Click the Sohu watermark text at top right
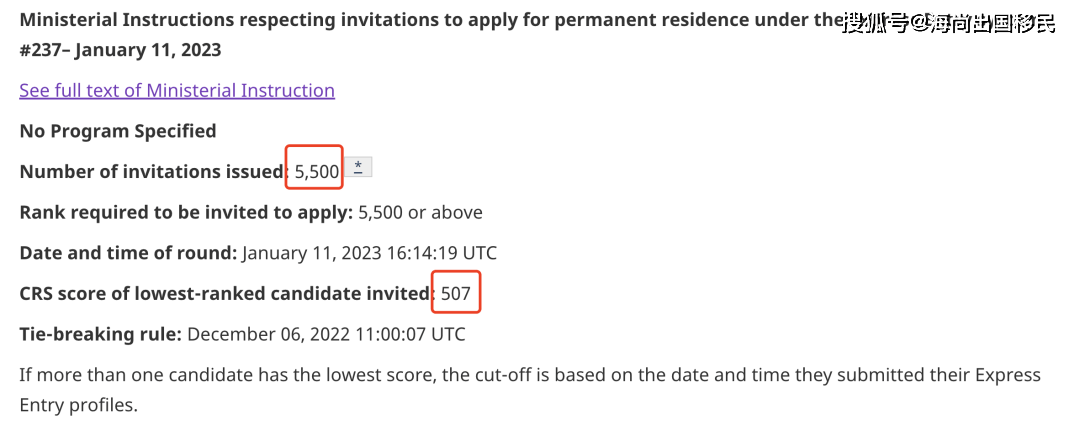This screenshot has height=430, width=1080. 950,25
